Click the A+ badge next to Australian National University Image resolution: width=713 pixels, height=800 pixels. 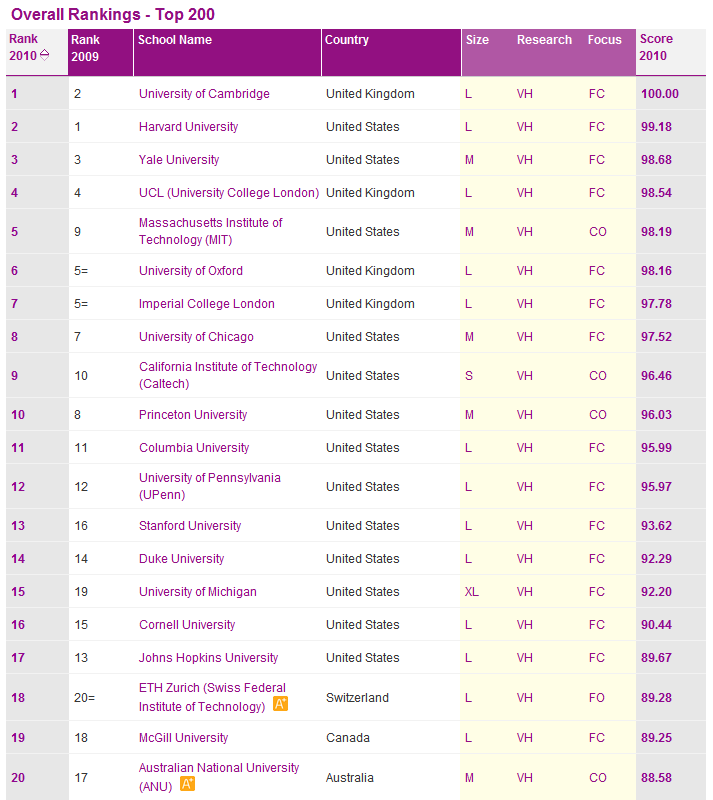188,784
